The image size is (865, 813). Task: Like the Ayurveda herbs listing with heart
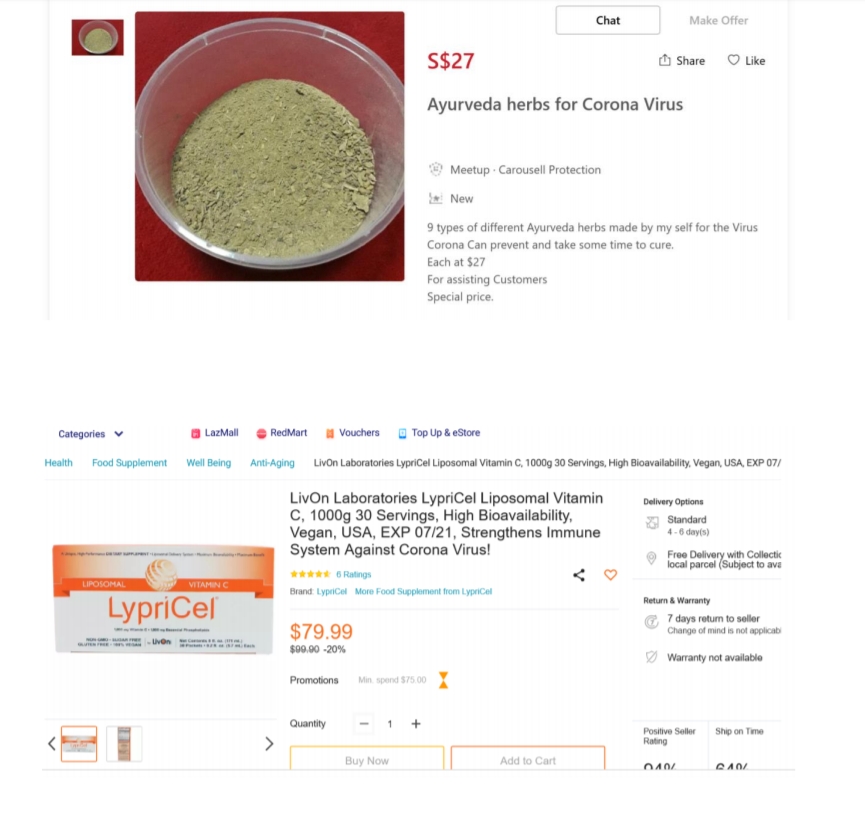tap(733, 60)
